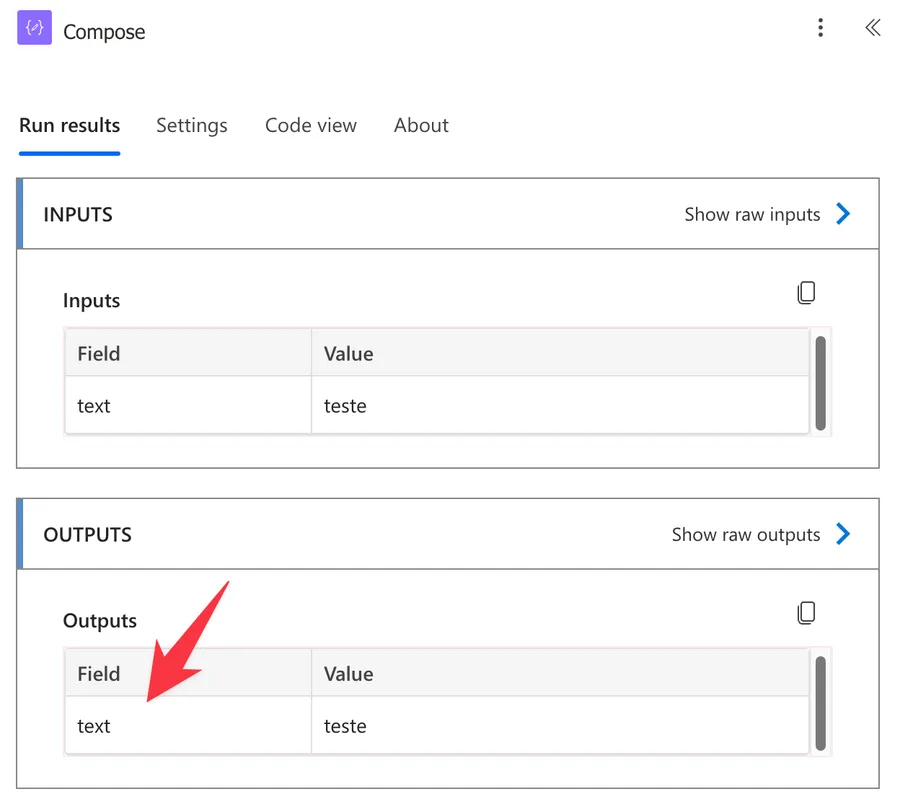The image size is (900, 802).
Task: Copy the Inputs table contents
Action: click(806, 293)
